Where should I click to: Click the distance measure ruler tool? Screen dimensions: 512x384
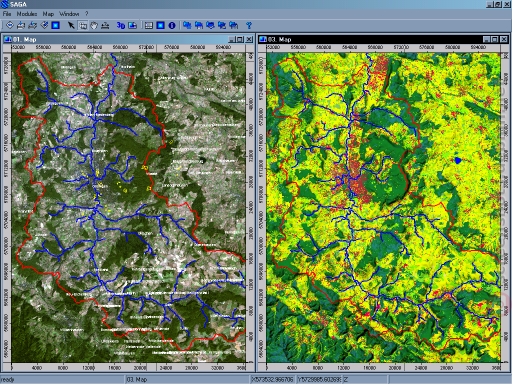[x=105, y=25]
